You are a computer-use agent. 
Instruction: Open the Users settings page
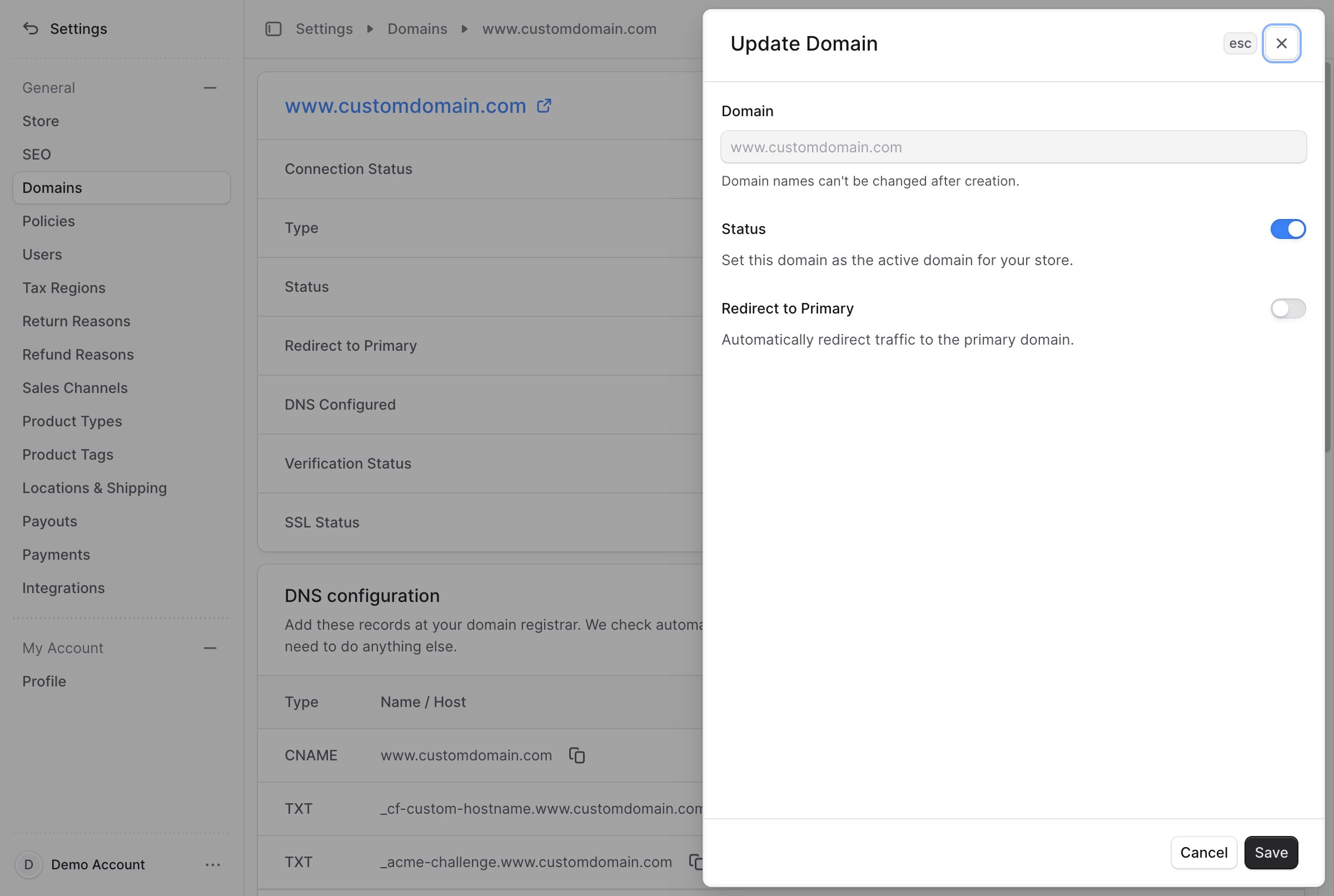pos(122,254)
